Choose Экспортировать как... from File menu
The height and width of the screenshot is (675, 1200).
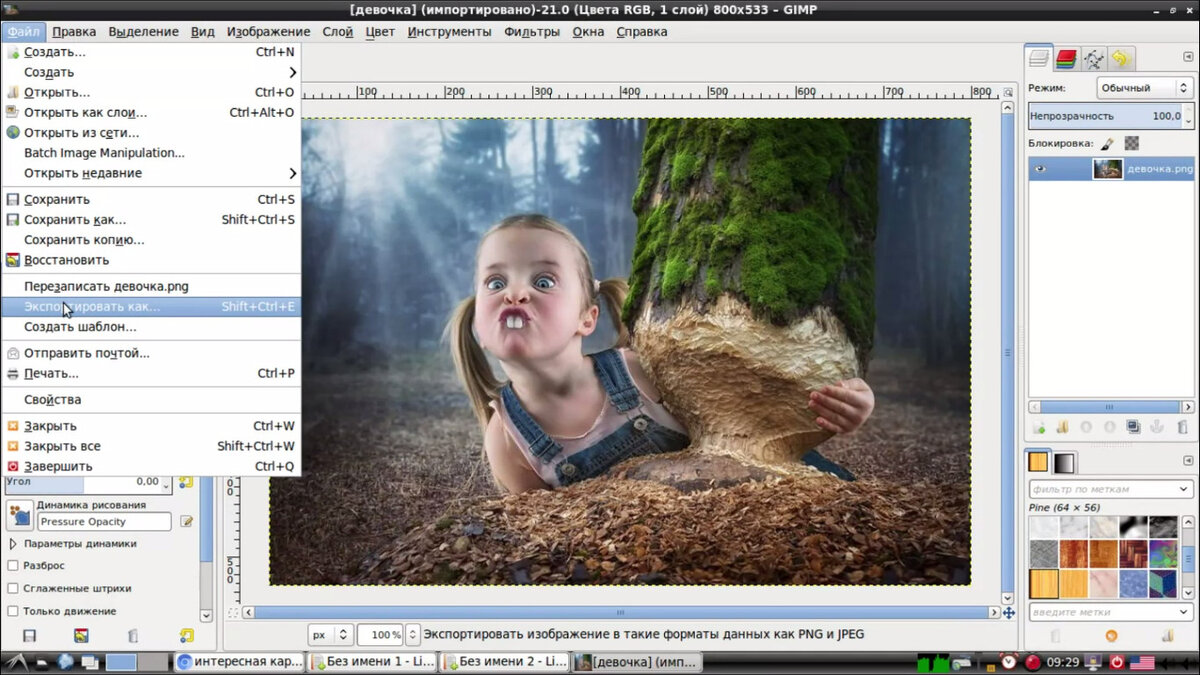coord(92,306)
